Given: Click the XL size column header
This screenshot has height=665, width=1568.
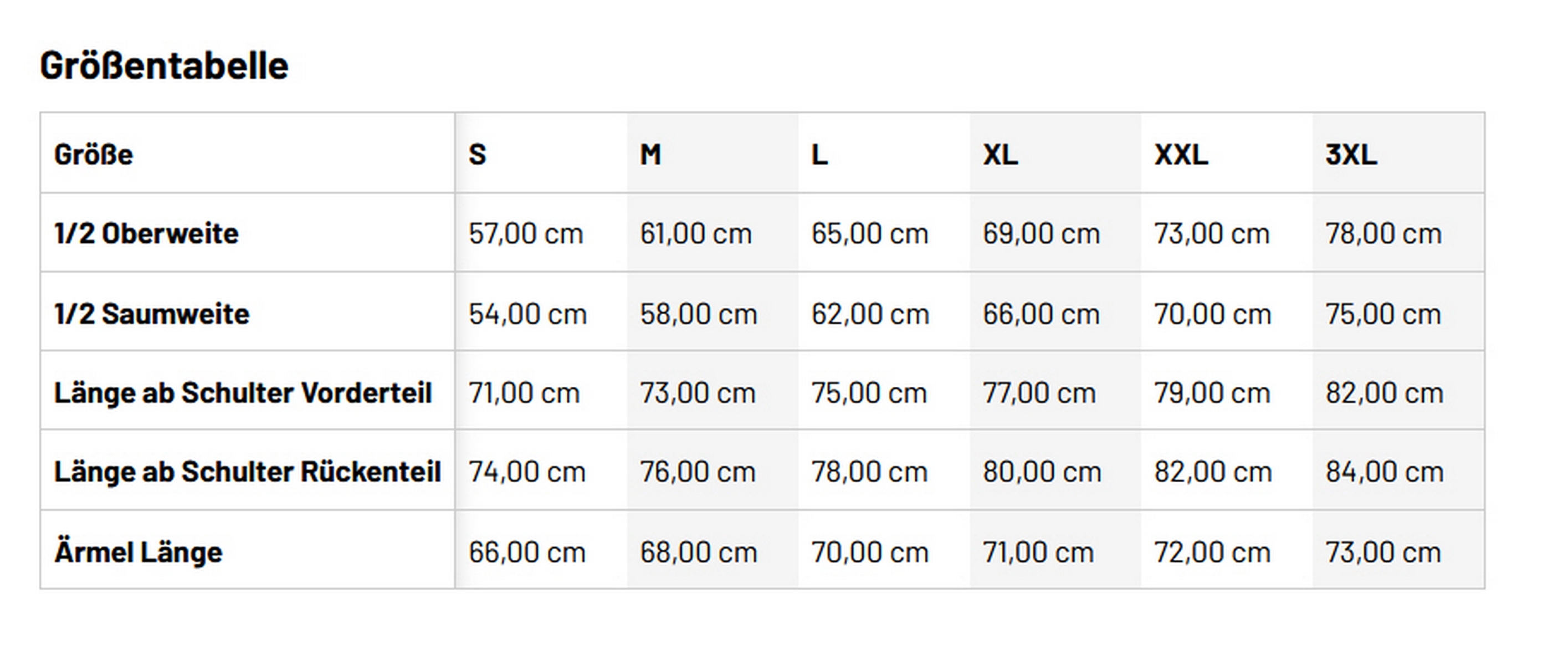Looking at the screenshot, I should click(x=1000, y=154).
